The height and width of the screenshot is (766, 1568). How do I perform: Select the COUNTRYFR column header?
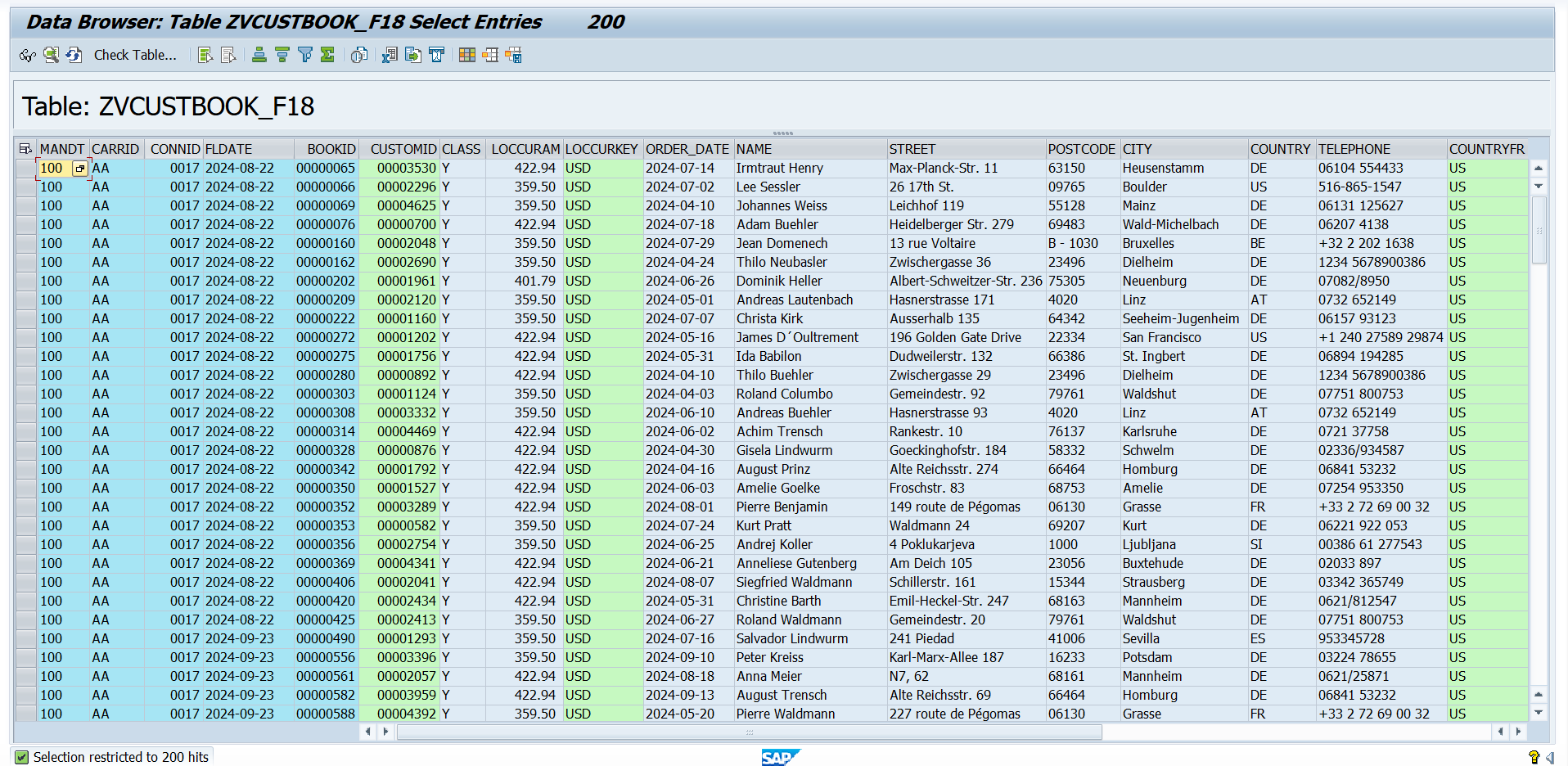tap(1487, 149)
